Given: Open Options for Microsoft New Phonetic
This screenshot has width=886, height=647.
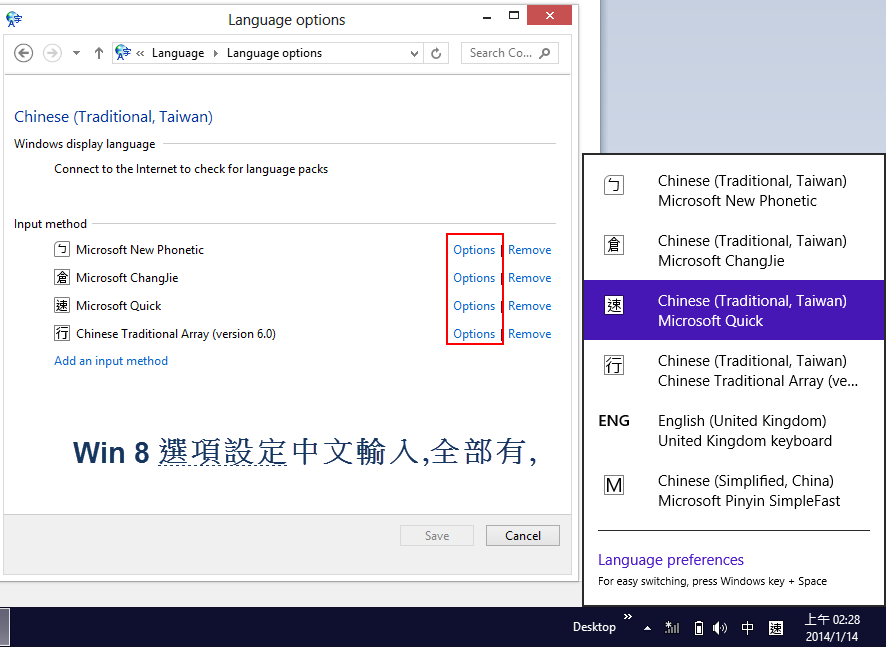Looking at the screenshot, I should (474, 250).
